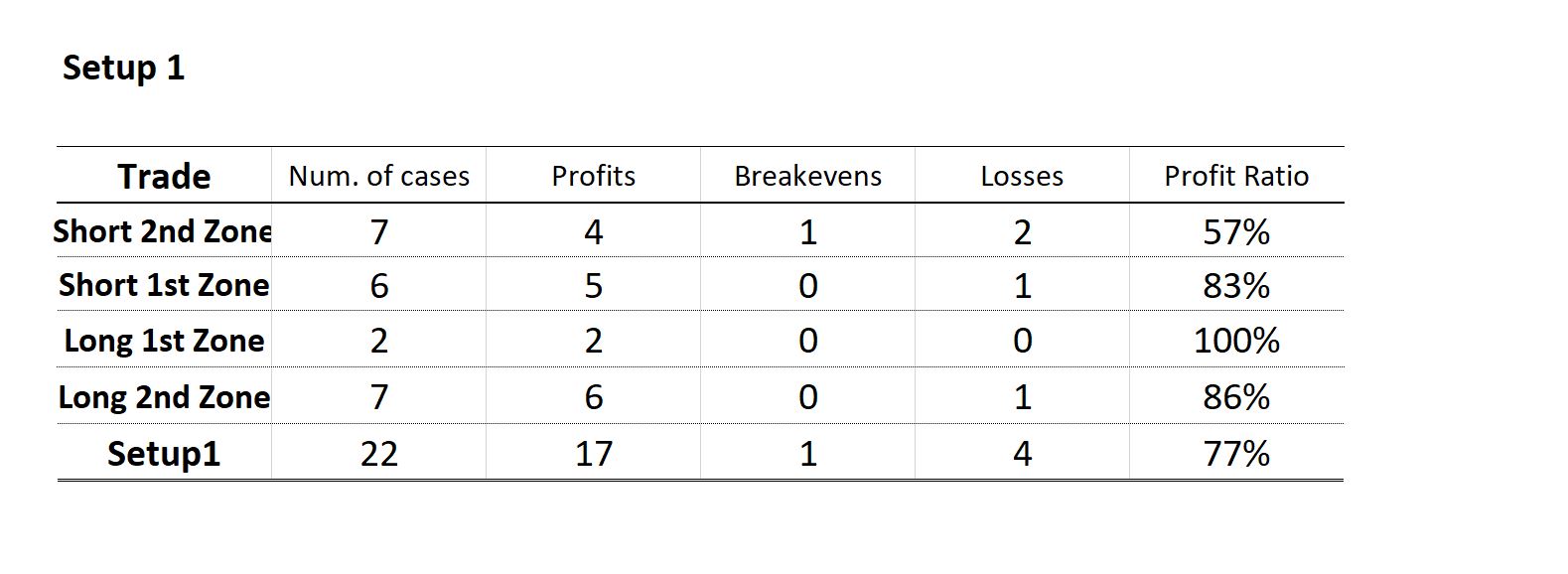Click the 77% total profit ratio
This screenshot has height=574, width=1568.
click(1236, 453)
